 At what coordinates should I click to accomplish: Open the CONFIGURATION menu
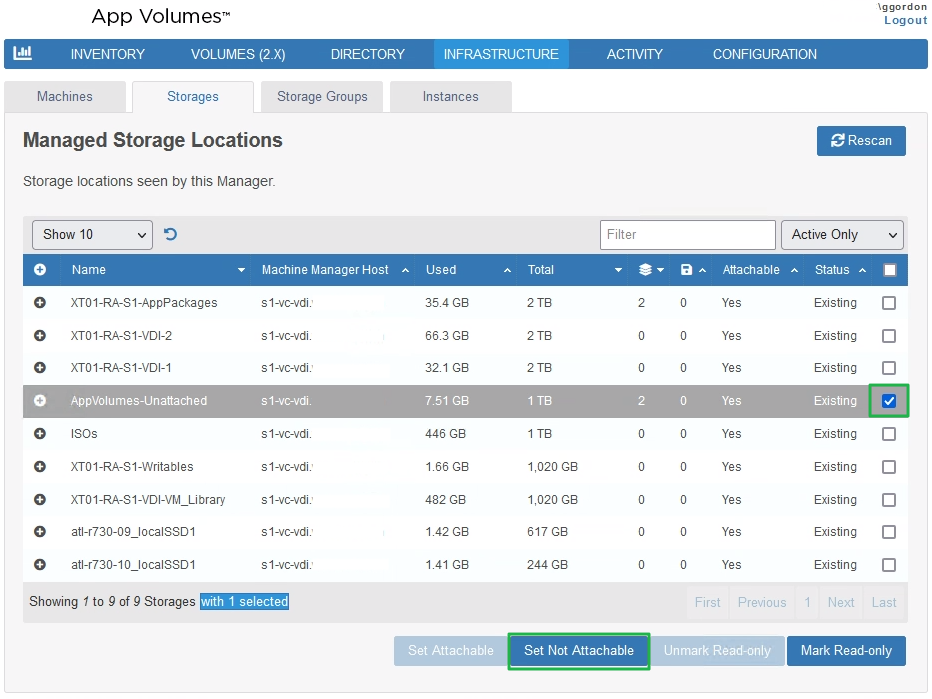tap(764, 54)
